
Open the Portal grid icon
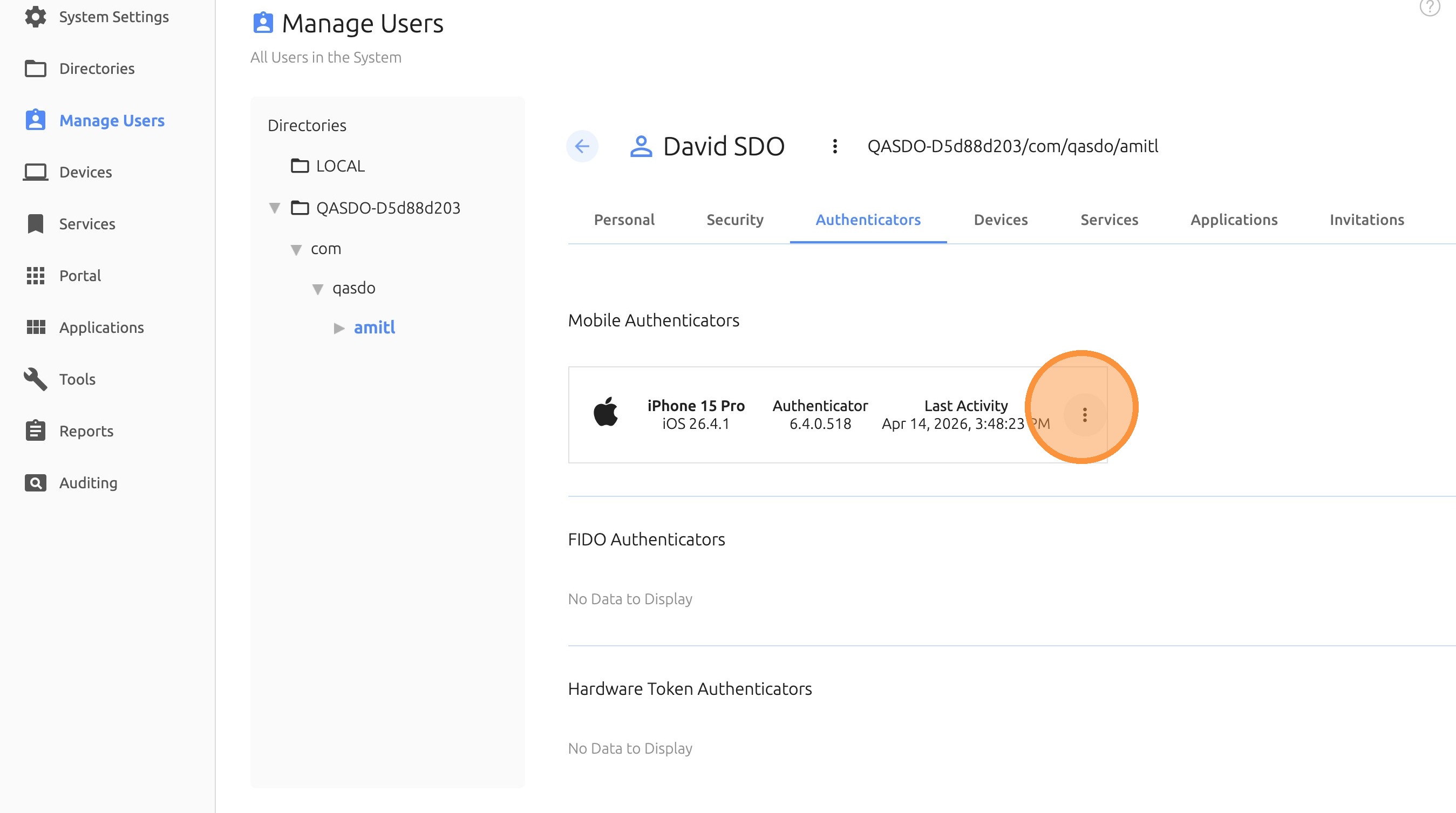point(36,276)
